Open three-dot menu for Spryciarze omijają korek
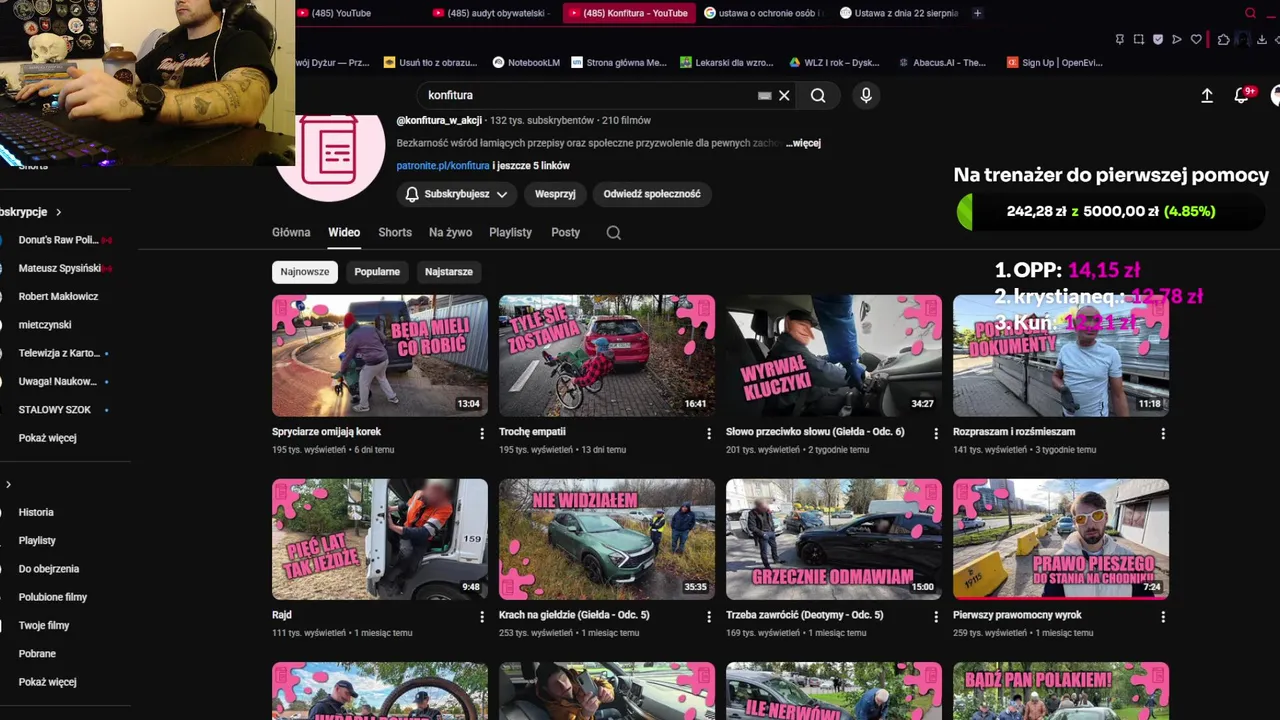The width and height of the screenshot is (1280, 720). (482, 434)
